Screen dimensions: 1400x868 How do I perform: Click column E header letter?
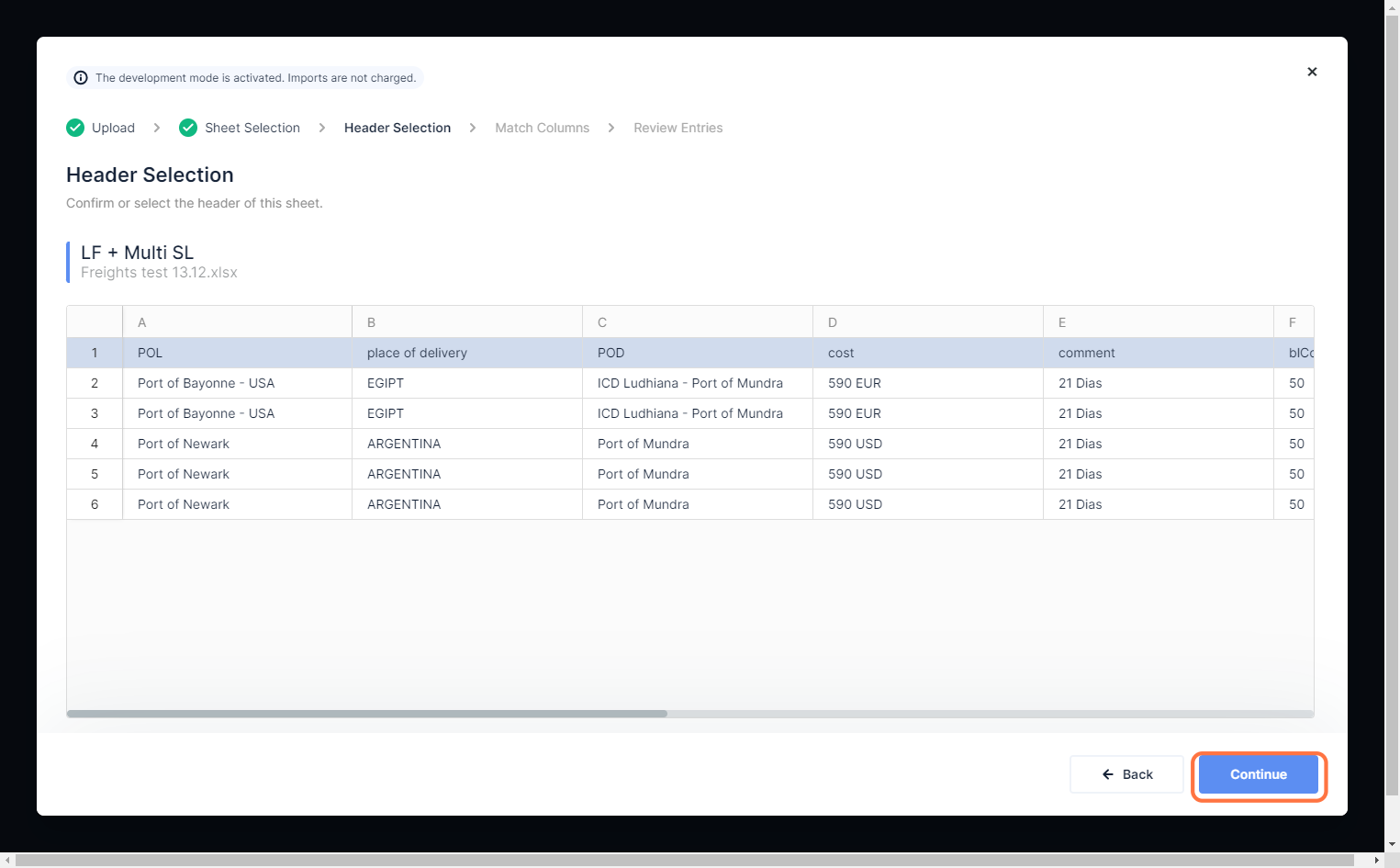click(1159, 322)
